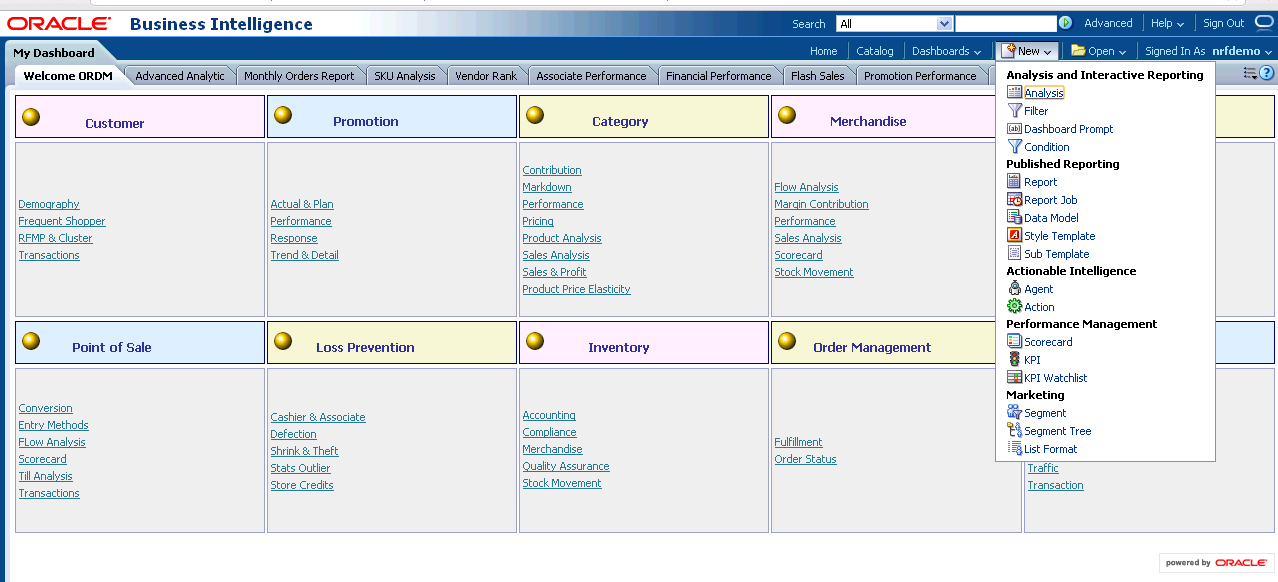This screenshot has height=582, width=1278.
Task: Open the dashboard help question mark icon
Action: pyautogui.click(x=1266, y=73)
